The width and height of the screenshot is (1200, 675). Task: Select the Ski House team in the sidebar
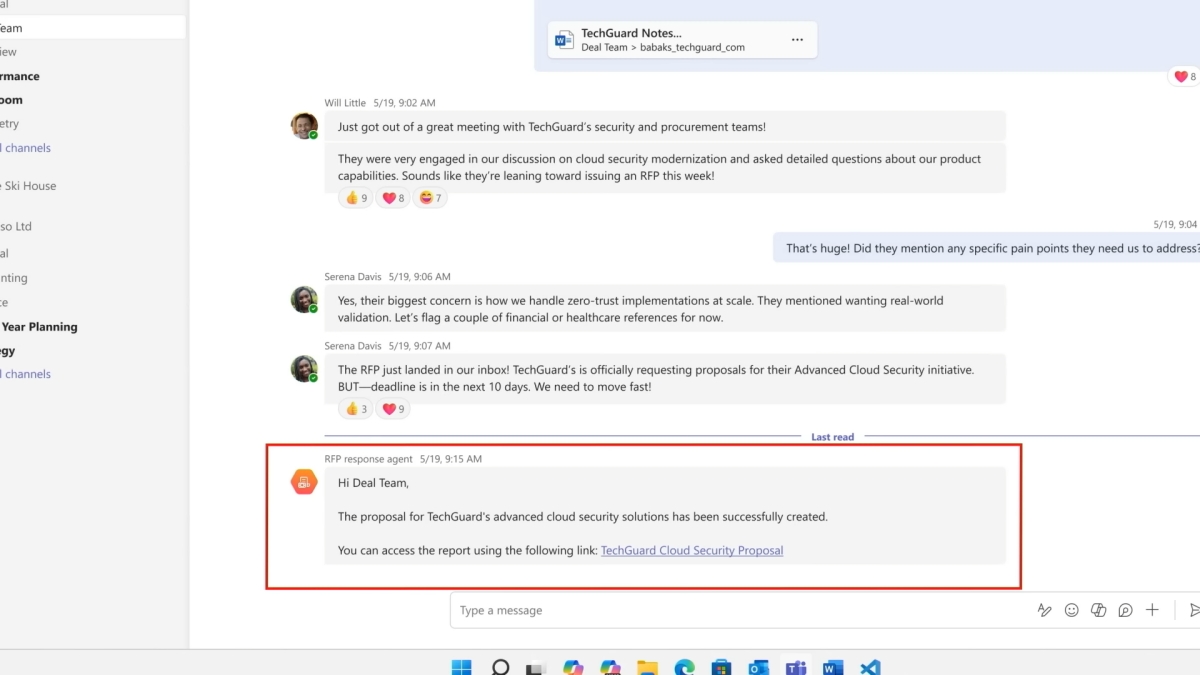coord(28,186)
